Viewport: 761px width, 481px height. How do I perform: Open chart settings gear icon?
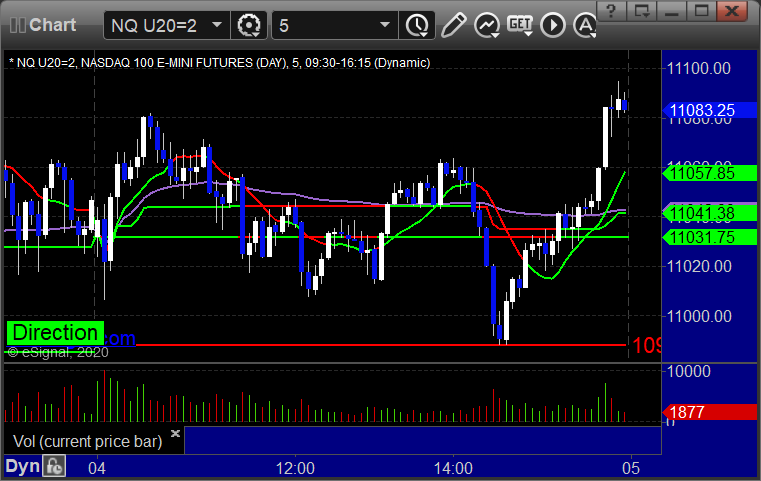(x=249, y=25)
